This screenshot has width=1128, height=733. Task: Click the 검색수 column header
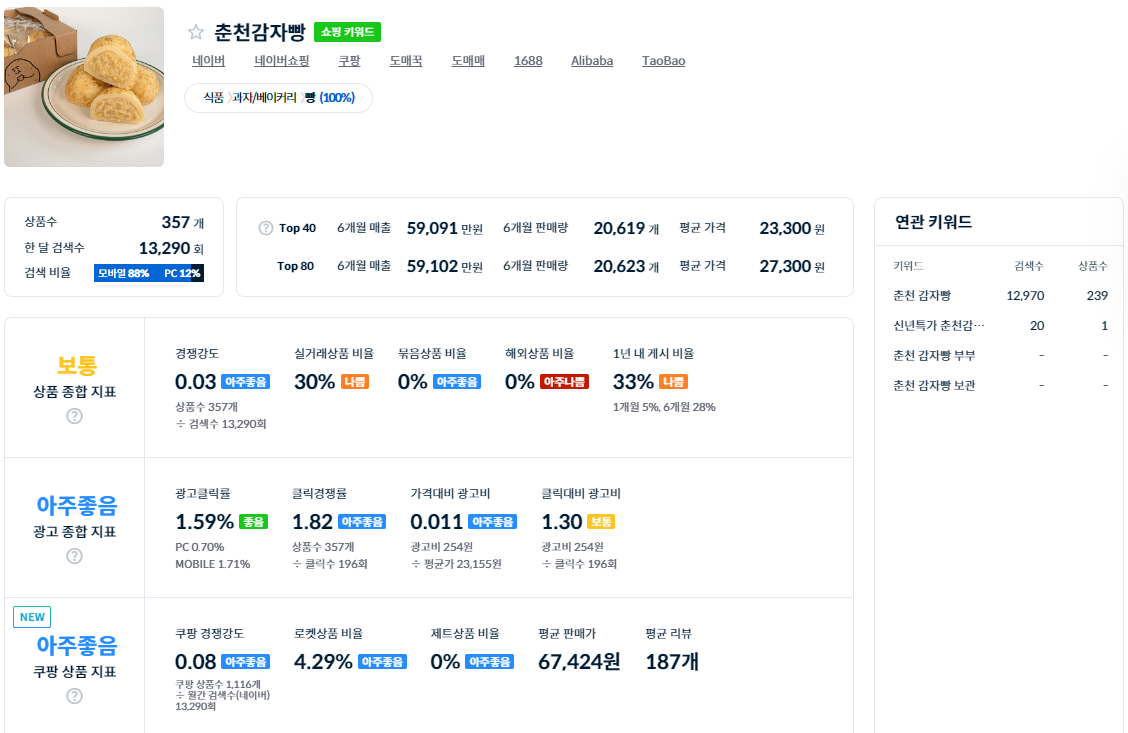1029,266
